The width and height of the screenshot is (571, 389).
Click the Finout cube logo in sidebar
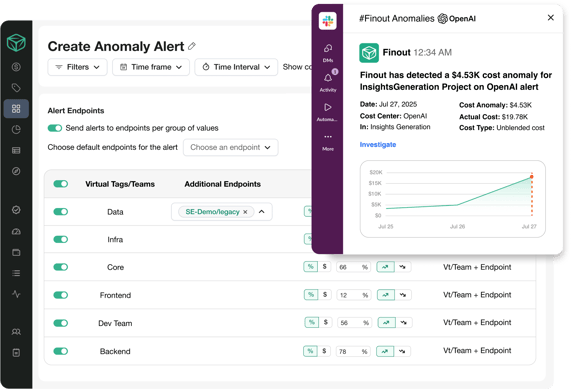point(16,43)
